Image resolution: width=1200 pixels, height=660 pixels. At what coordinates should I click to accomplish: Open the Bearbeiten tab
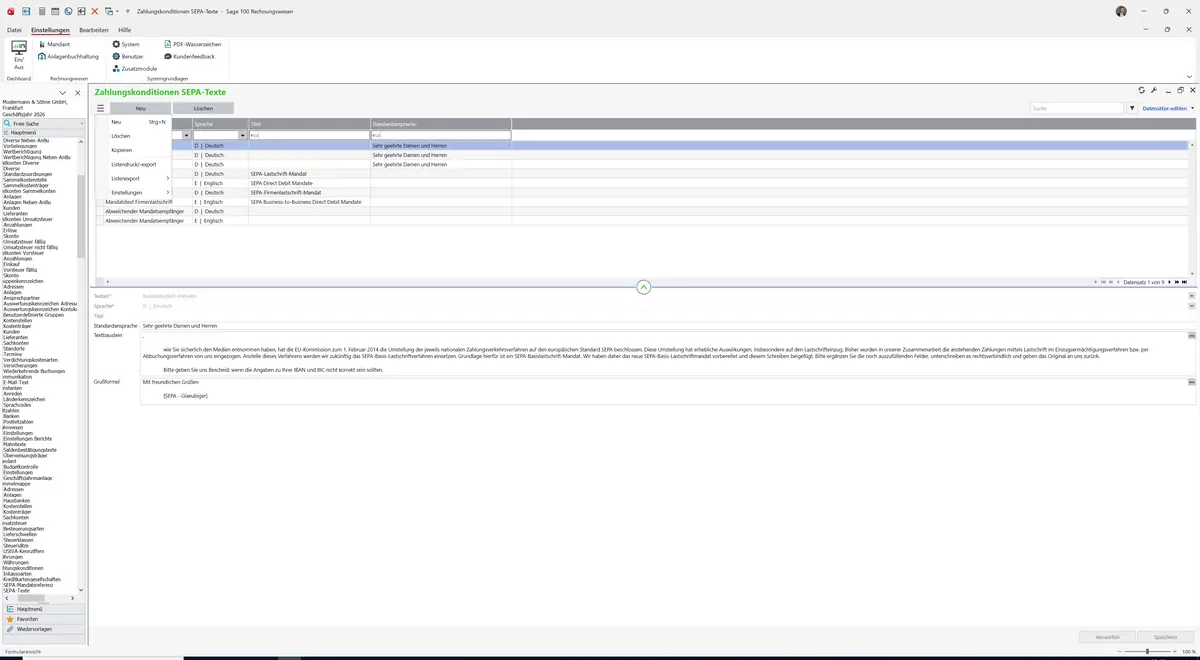tap(94, 30)
